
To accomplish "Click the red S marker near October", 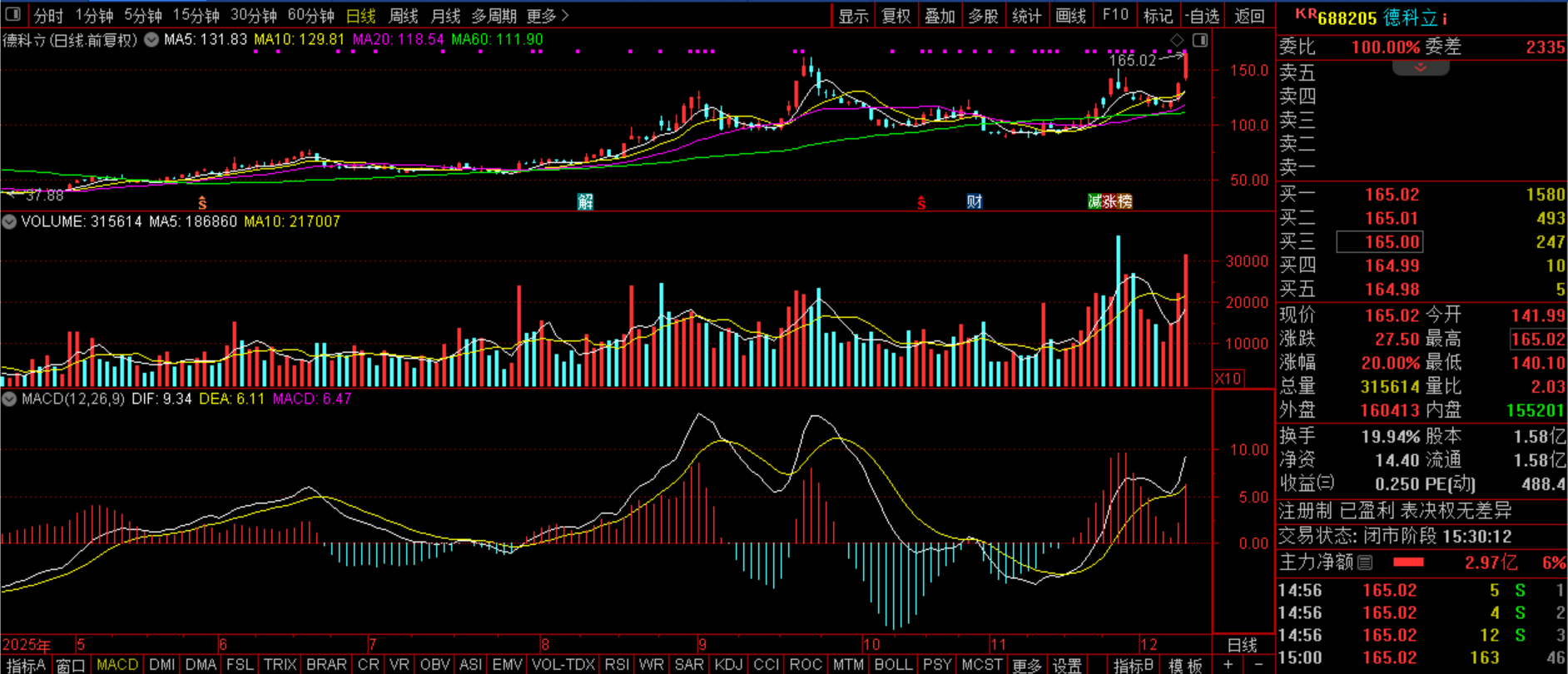I will 921,202.
